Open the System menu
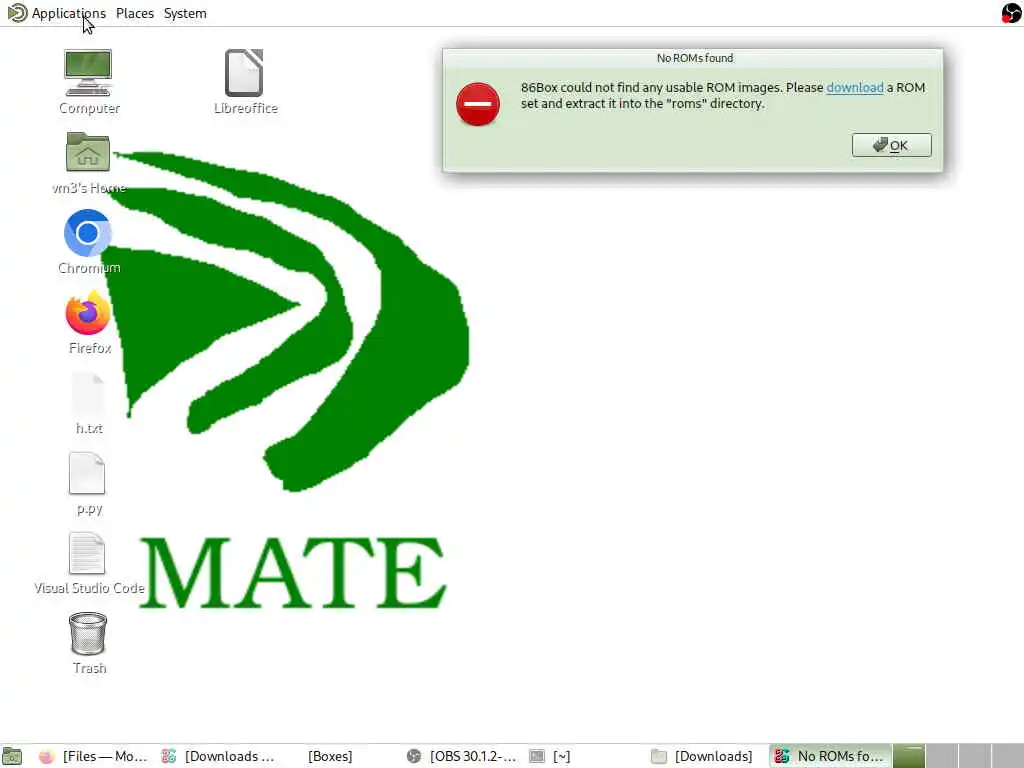Screen dimensions: 1024x768 point(185,13)
